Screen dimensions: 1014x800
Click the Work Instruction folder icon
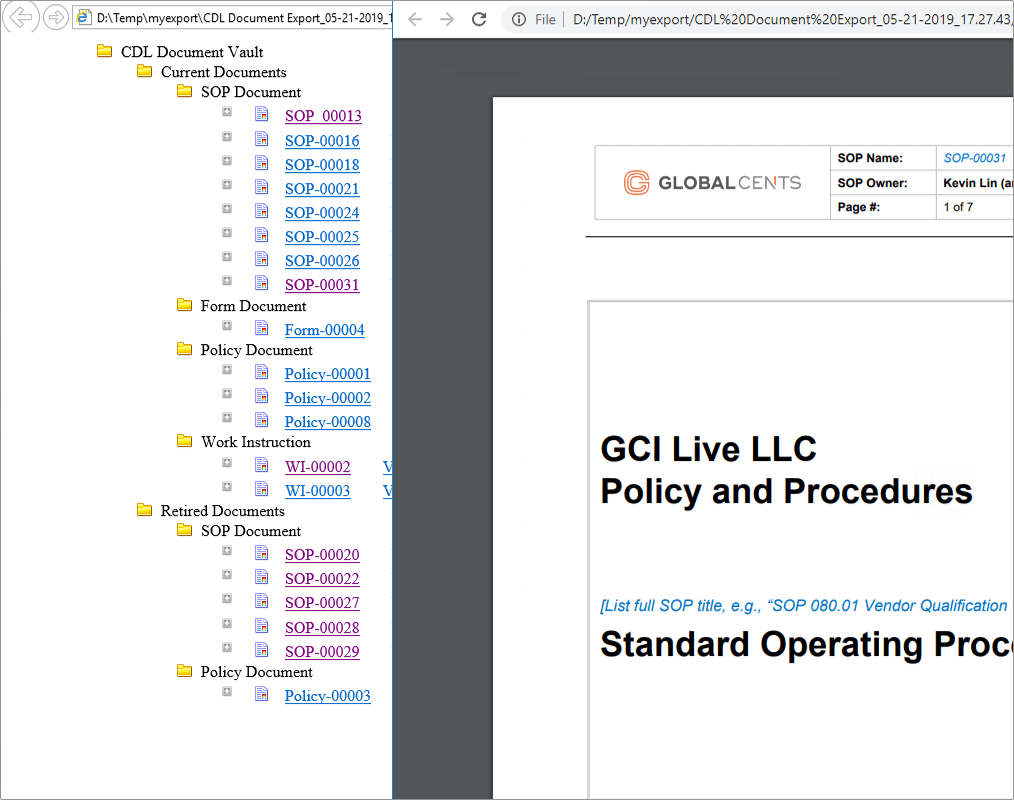click(184, 440)
